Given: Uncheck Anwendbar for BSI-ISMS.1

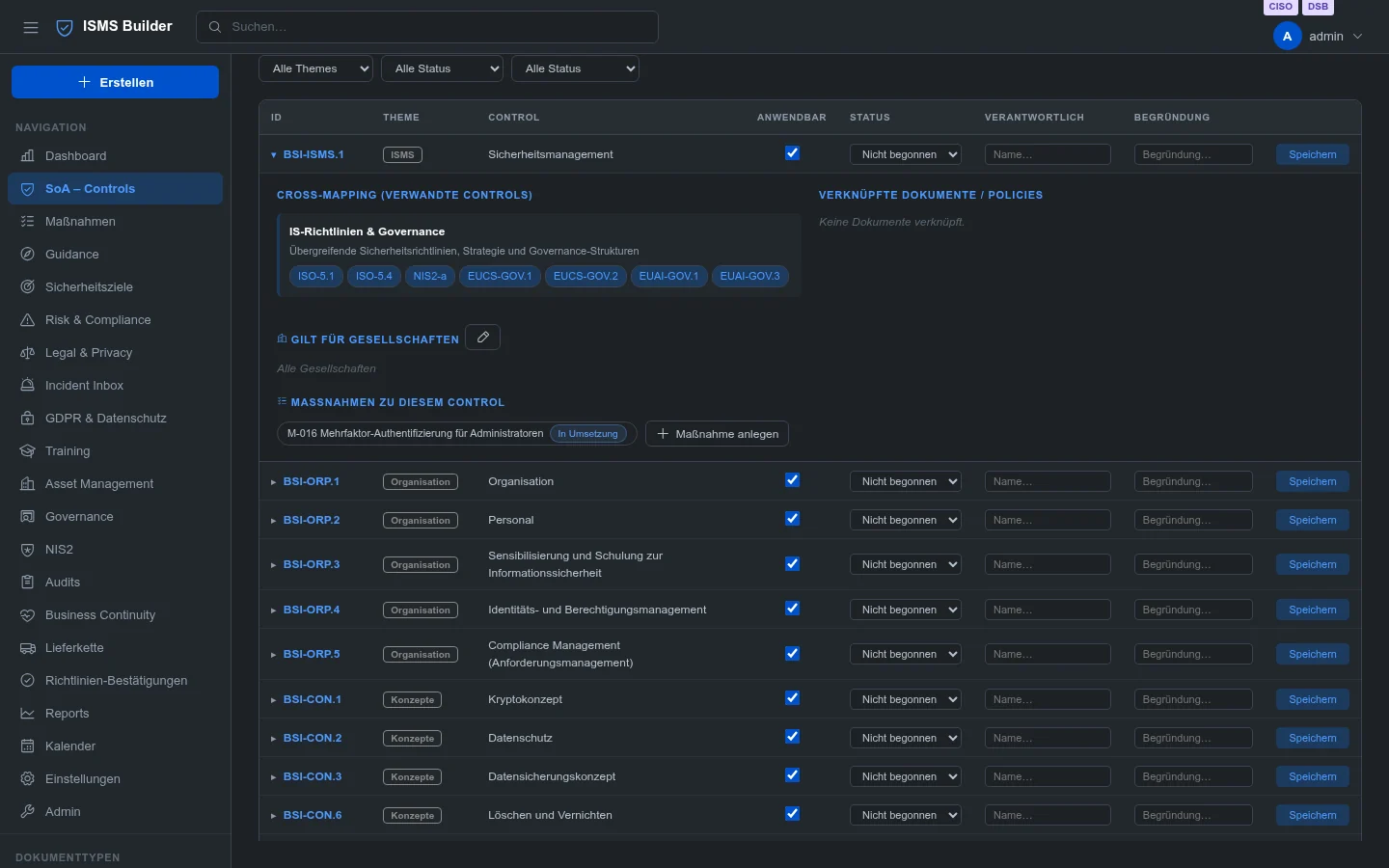Looking at the screenshot, I should tap(792, 153).
